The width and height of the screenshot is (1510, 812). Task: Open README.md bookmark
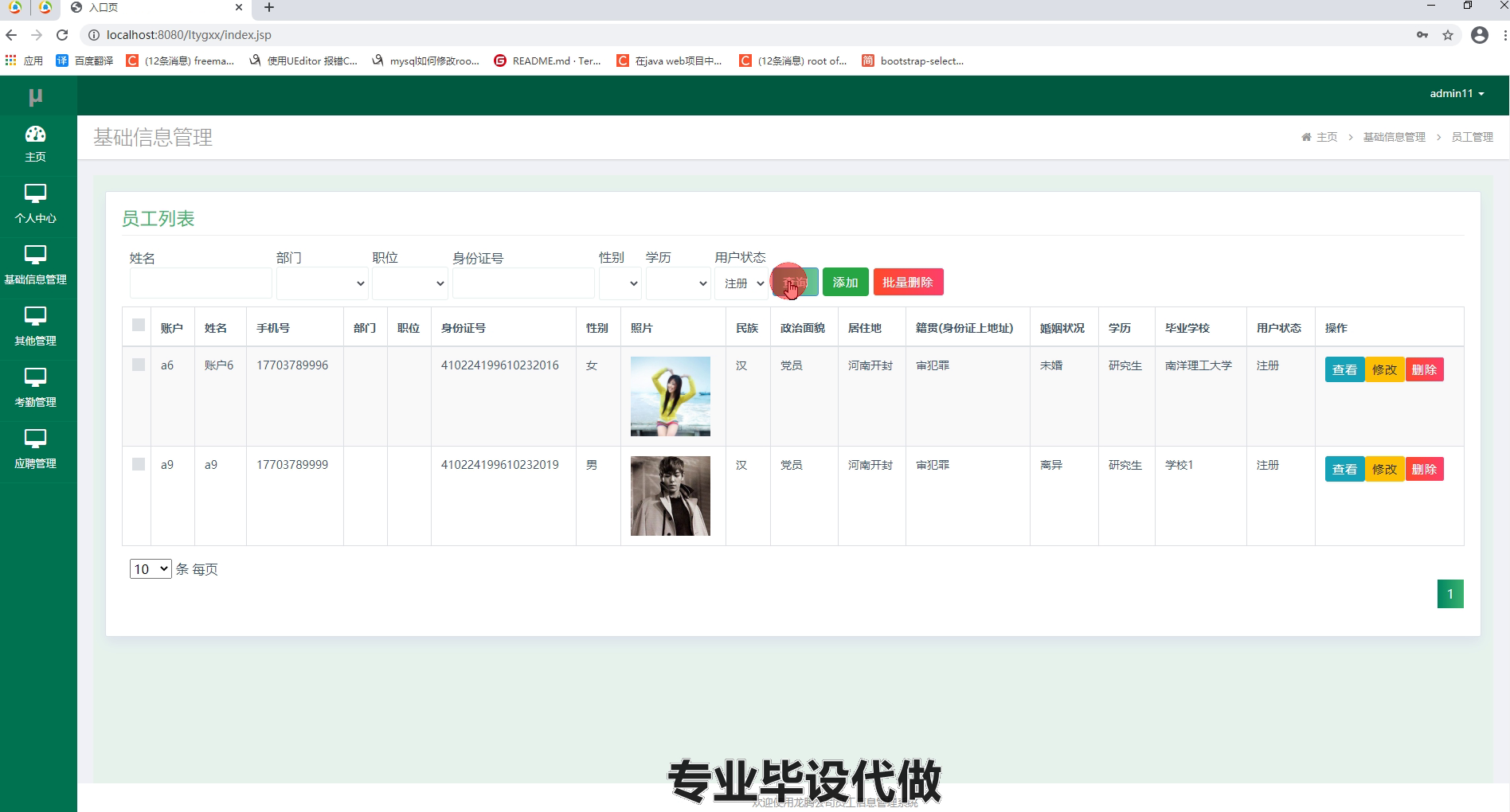point(548,61)
